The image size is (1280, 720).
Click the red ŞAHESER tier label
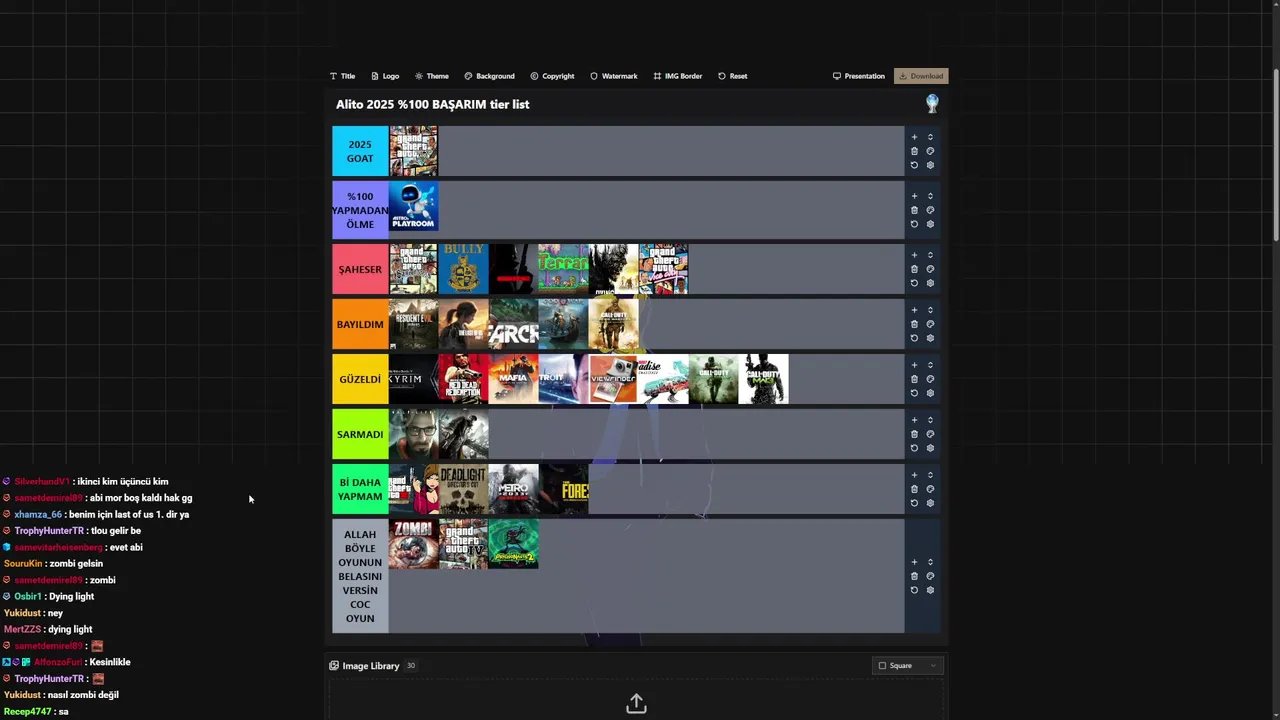(x=360, y=269)
